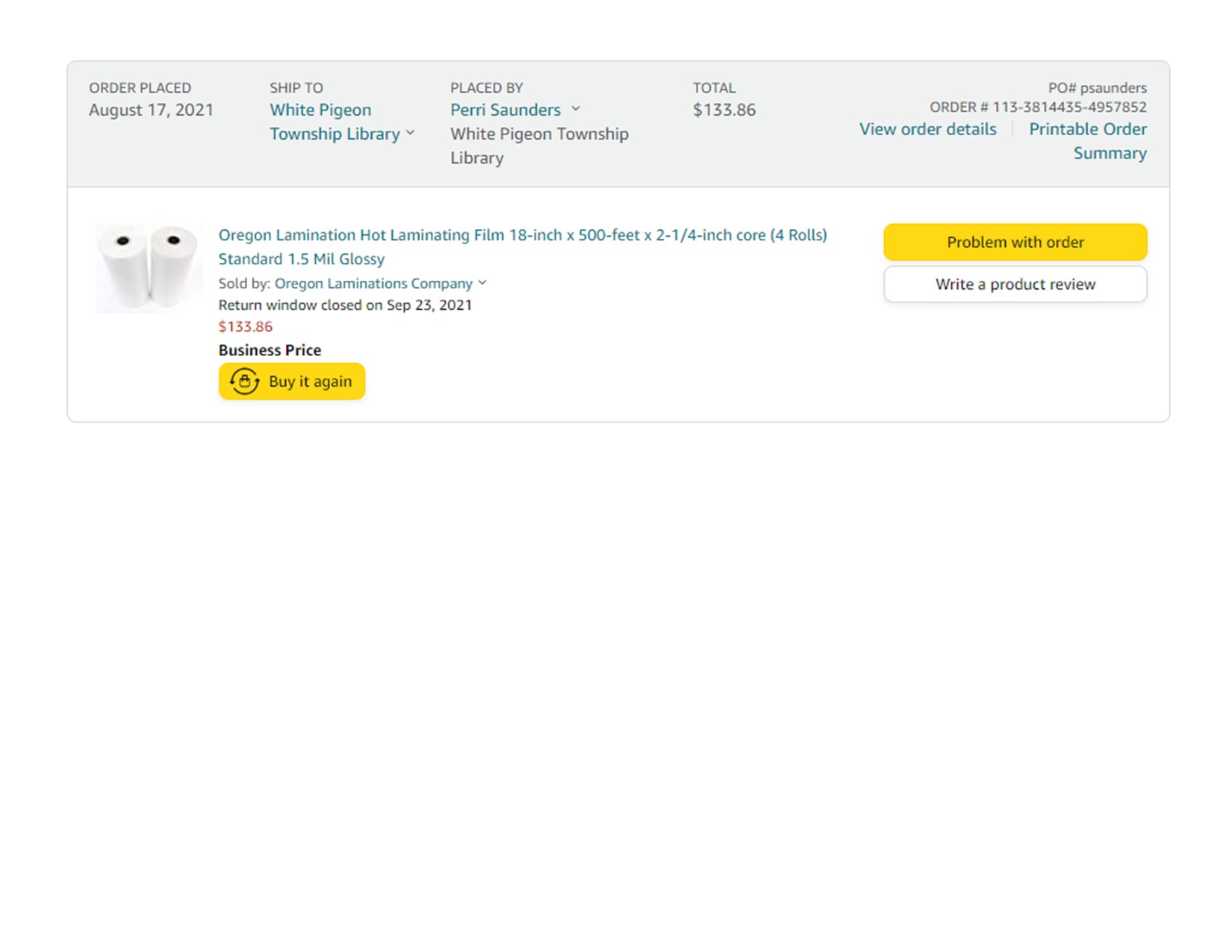Click the red $133.86 item price
This screenshot has width=1232, height=952.
[x=245, y=326]
